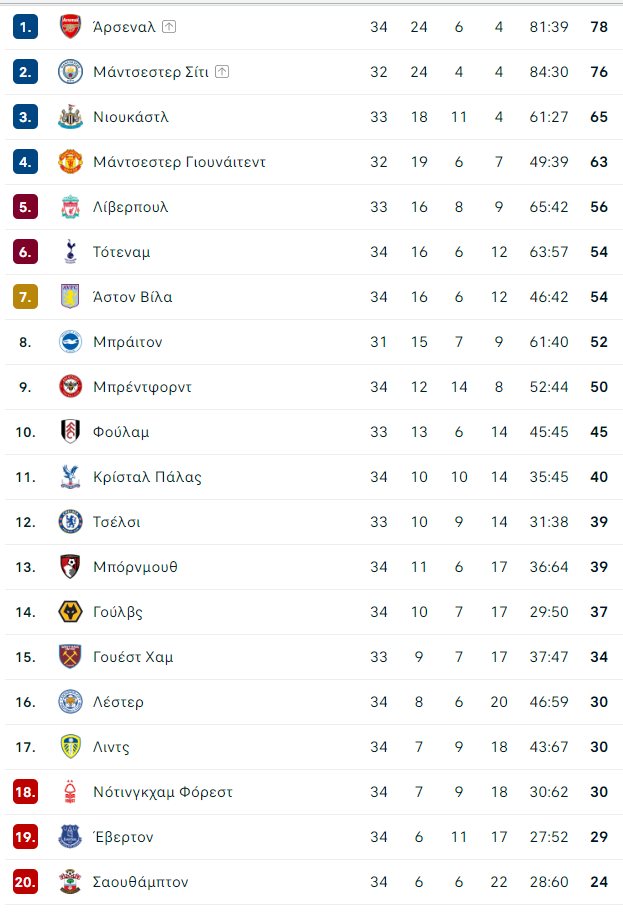Open the Μπρέντφορντ team link
The height and width of the screenshot is (912, 623).
click(142, 387)
